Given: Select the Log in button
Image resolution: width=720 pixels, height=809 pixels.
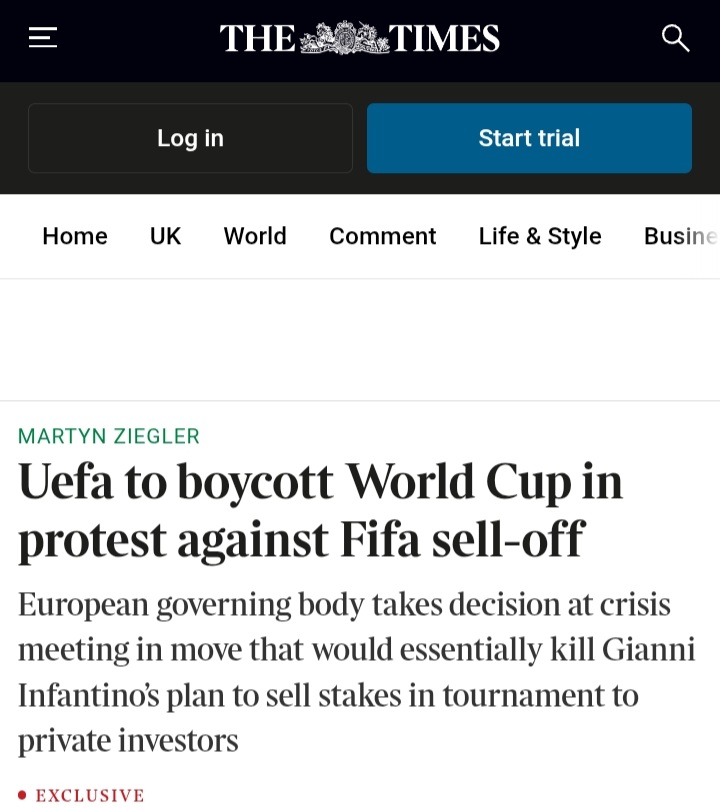Looking at the screenshot, I should click(190, 138).
